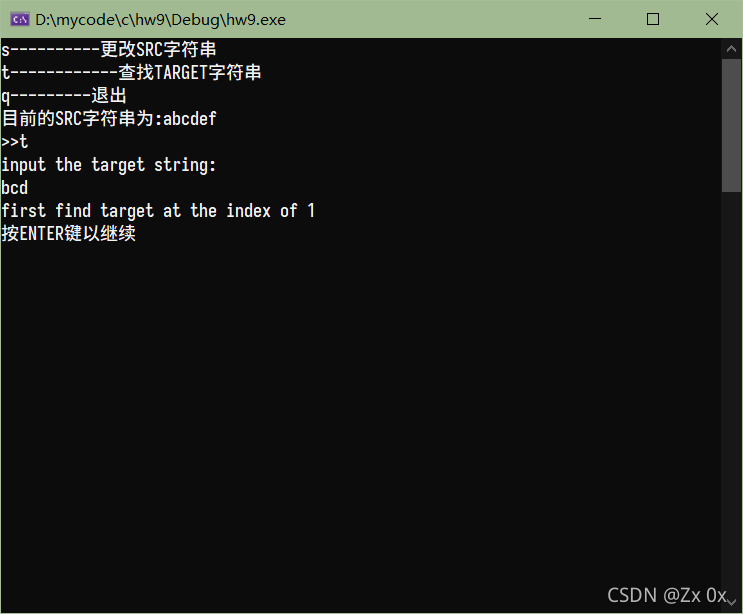Minimize the hw9.exe console window
Viewport: 743px width, 614px height.
[x=595, y=19]
